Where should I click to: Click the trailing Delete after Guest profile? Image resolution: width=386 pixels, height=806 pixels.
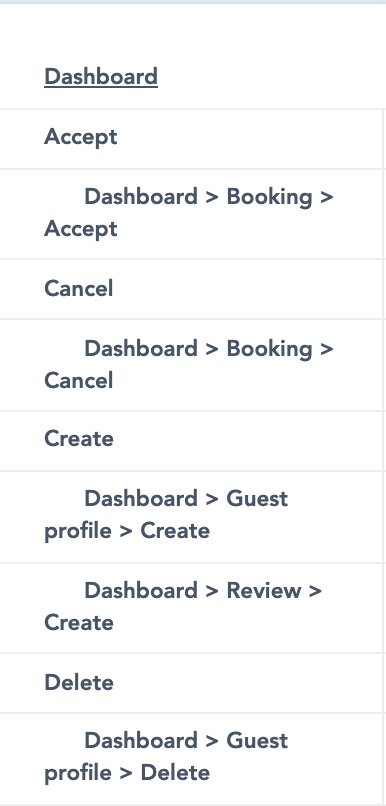[x=175, y=773]
